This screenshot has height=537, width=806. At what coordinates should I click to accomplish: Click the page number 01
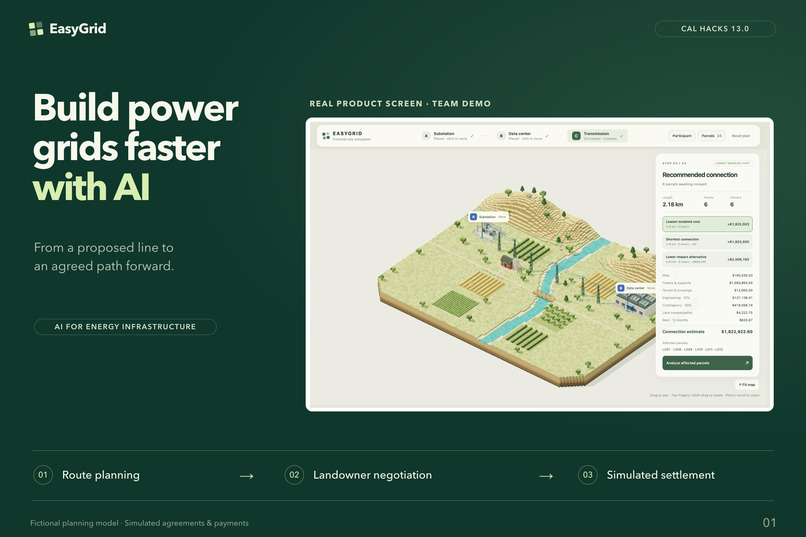[x=769, y=523]
